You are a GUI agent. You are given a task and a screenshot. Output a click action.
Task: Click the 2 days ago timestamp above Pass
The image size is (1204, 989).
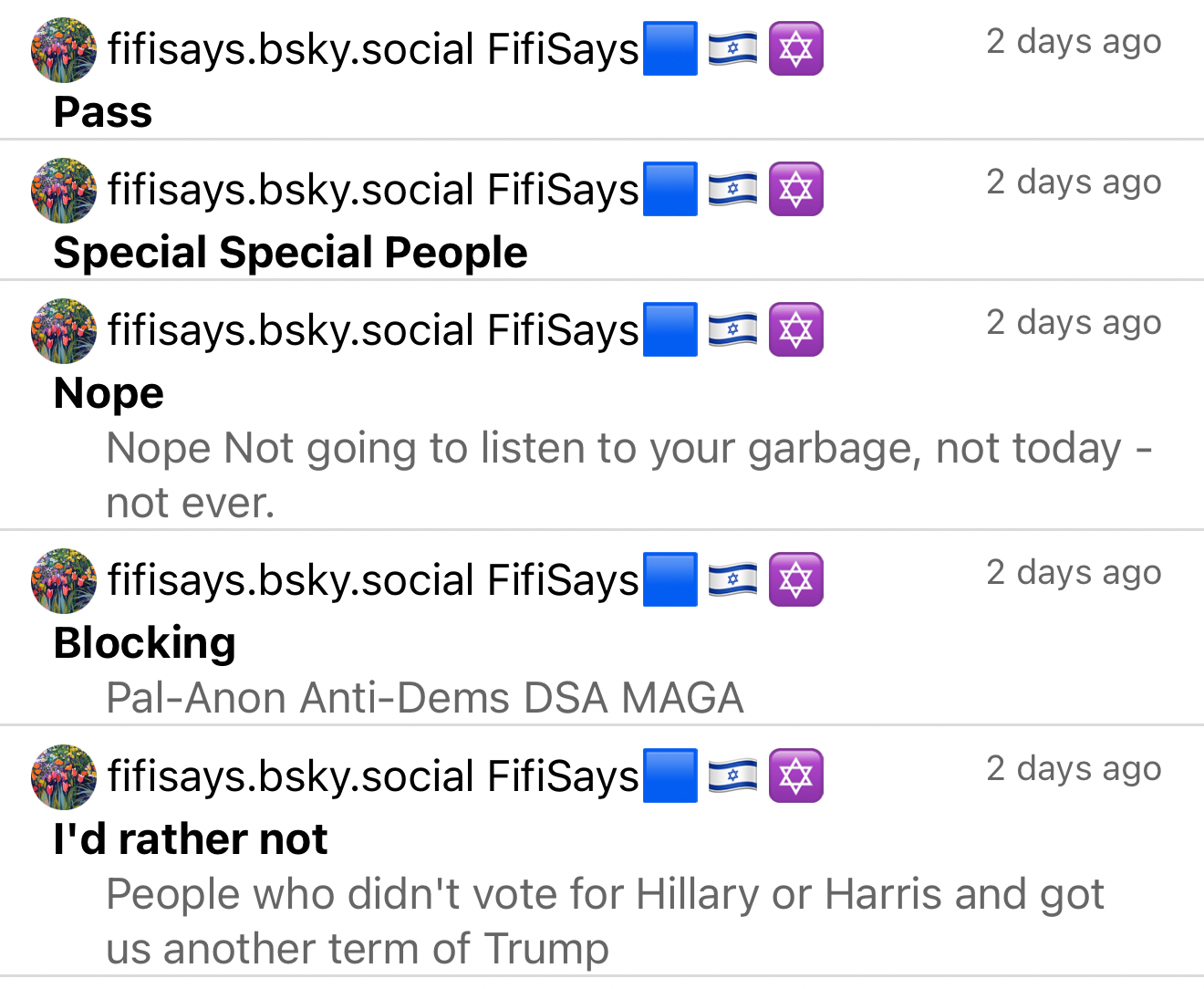[x=1074, y=42]
